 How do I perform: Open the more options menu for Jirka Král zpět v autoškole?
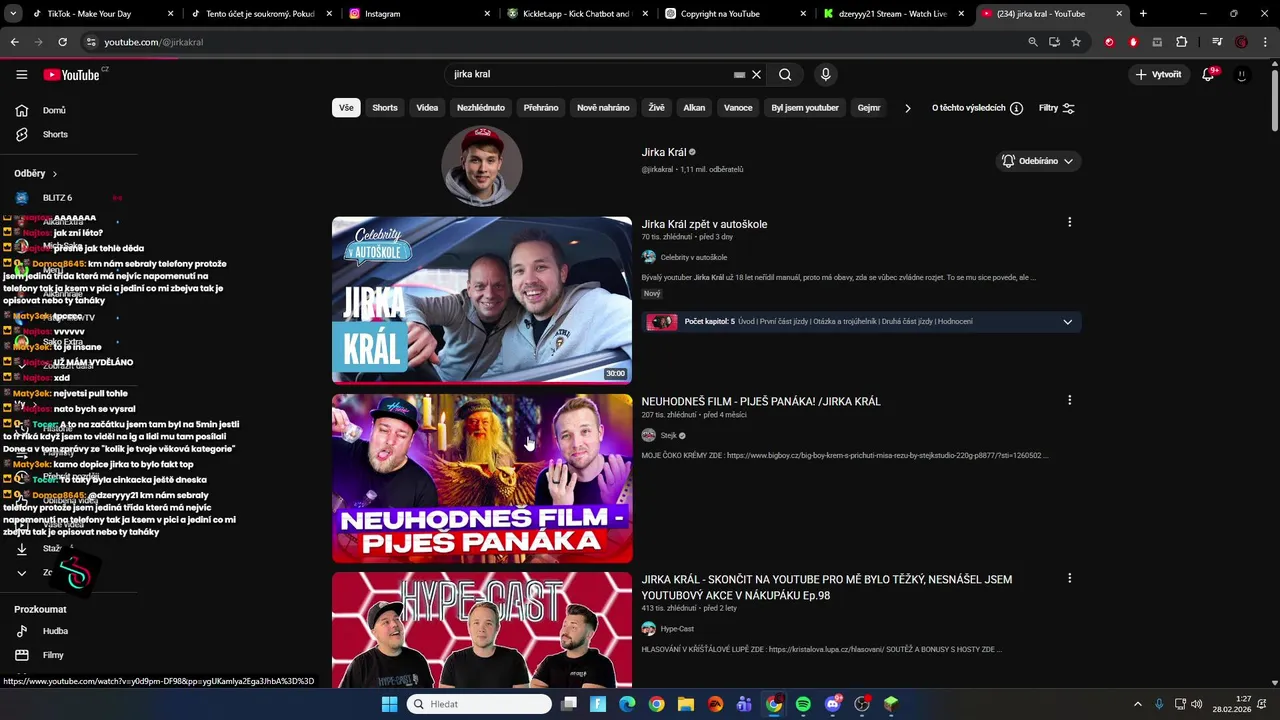[x=1069, y=222]
